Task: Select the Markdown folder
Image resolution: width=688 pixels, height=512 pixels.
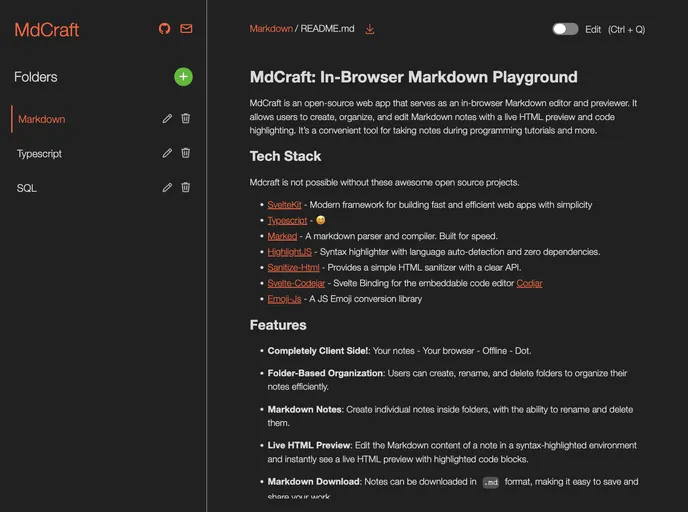Action: (42, 119)
